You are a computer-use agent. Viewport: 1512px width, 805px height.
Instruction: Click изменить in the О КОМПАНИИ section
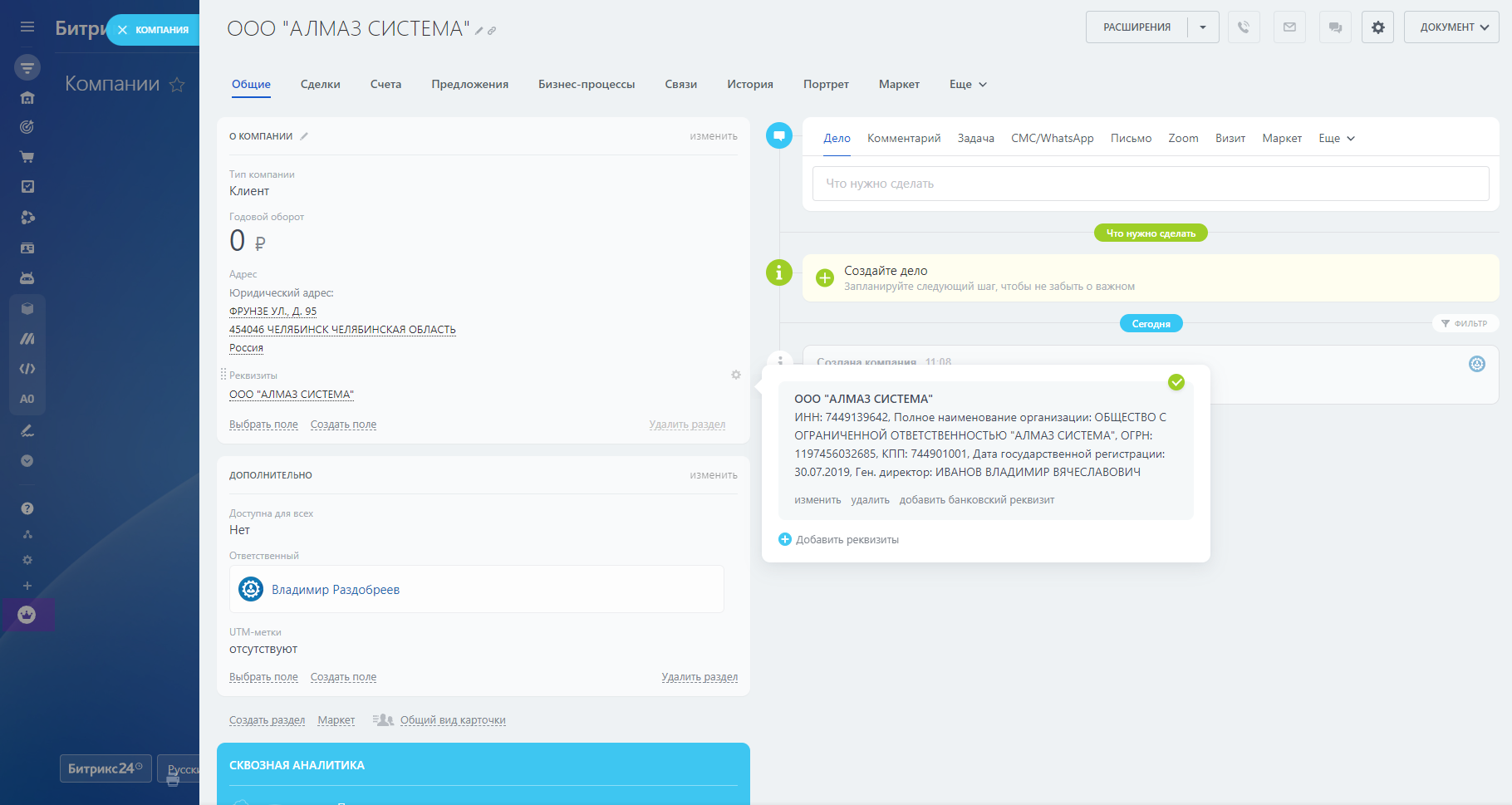coord(714,136)
